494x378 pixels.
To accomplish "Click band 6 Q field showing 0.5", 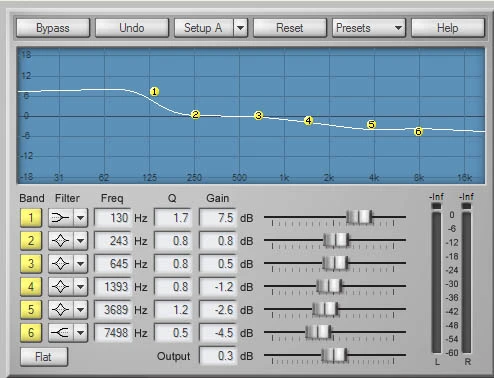I will coord(173,333).
